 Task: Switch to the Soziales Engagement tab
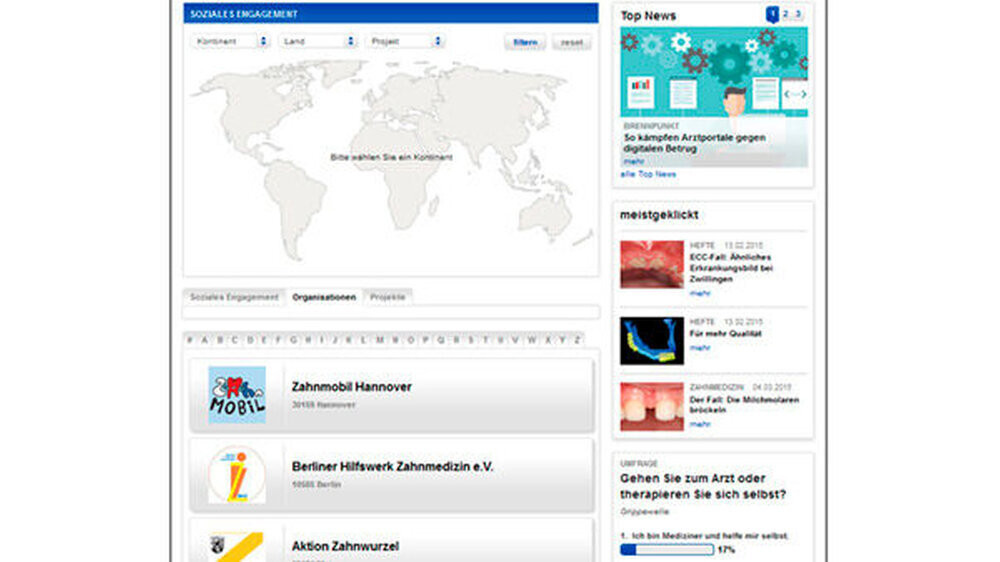234,298
